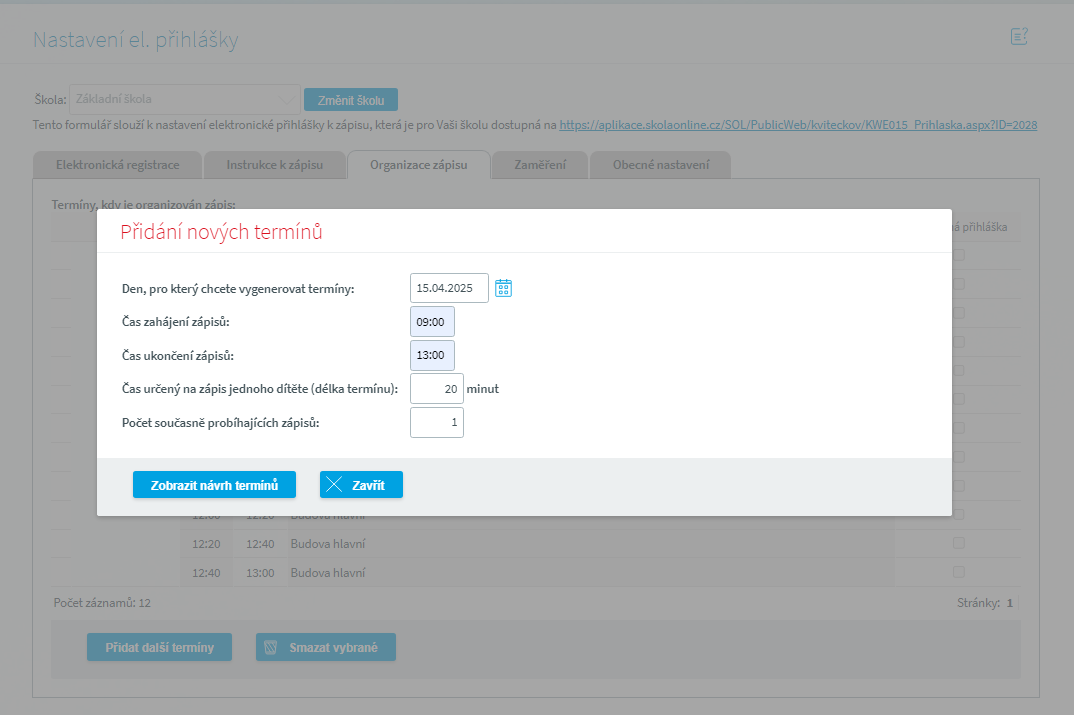Select the Zaměření tab
The image size is (1074, 715).
[539, 165]
